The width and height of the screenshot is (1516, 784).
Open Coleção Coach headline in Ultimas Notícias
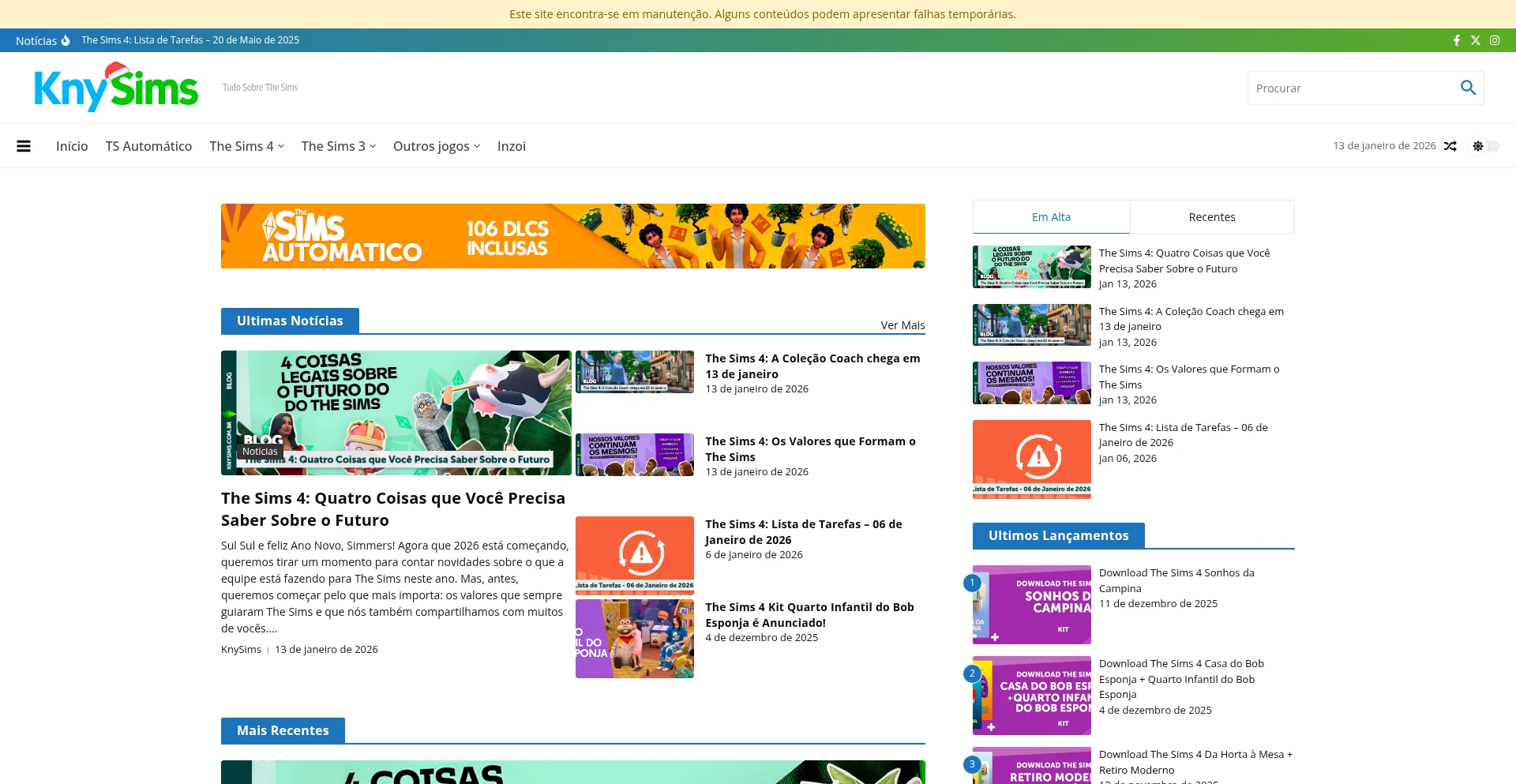click(812, 366)
